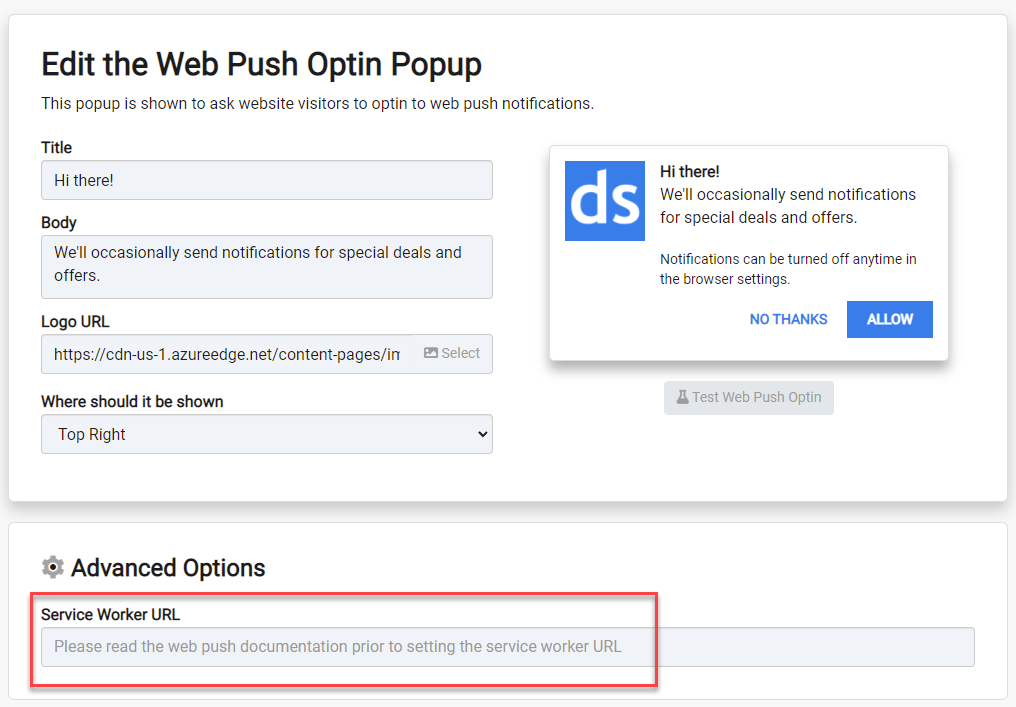1016x707 pixels.
Task: Click into the Body text area
Action: pyautogui.click(x=267, y=267)
